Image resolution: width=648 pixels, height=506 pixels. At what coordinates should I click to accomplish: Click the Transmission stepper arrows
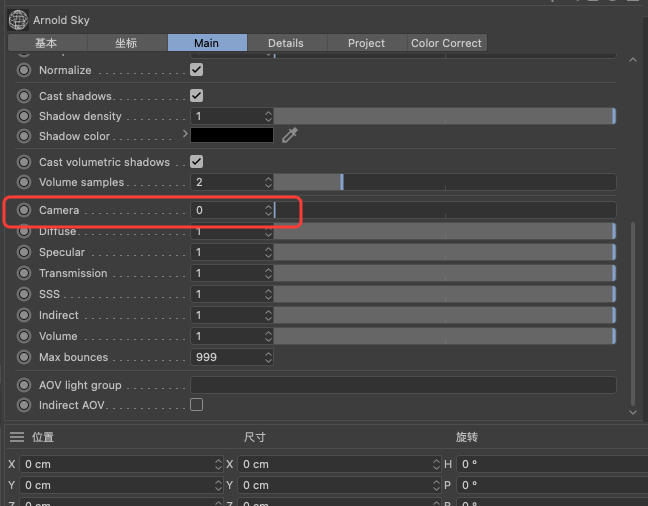(269, 273)
